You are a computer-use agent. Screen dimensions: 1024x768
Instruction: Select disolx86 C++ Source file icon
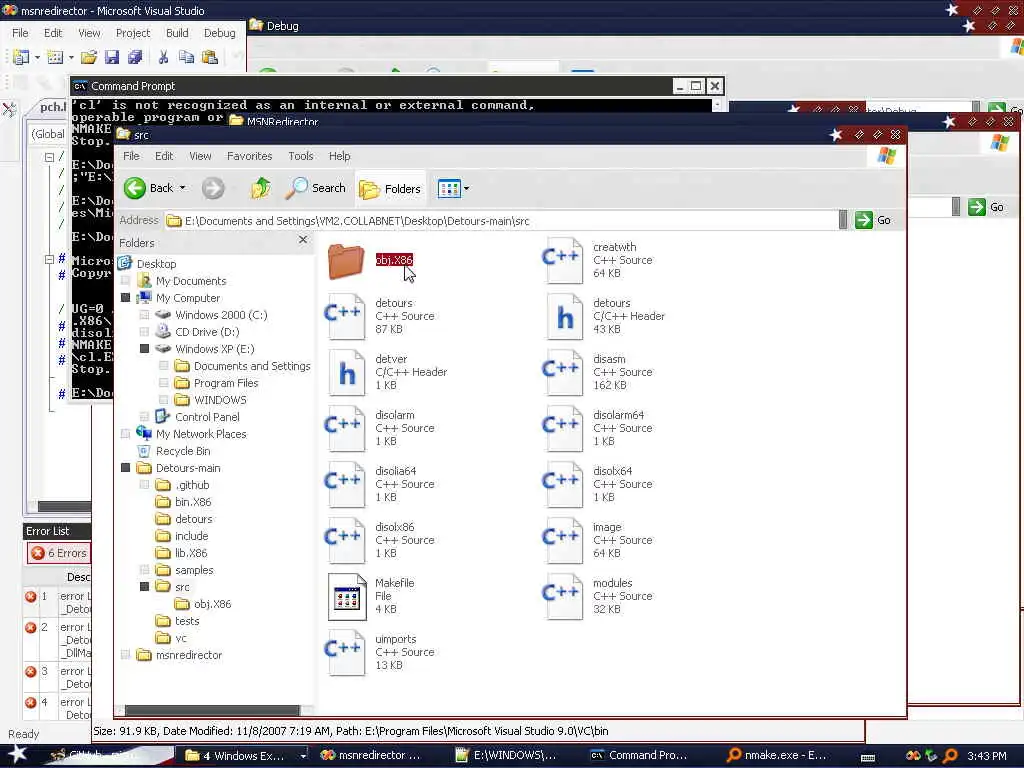344,541
